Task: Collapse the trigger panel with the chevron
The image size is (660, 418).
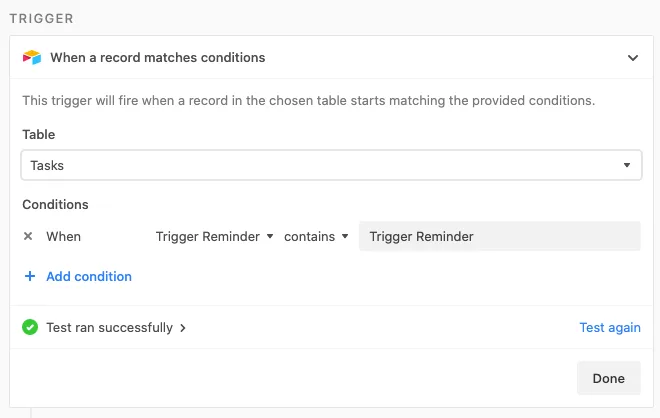Action: 633,58
